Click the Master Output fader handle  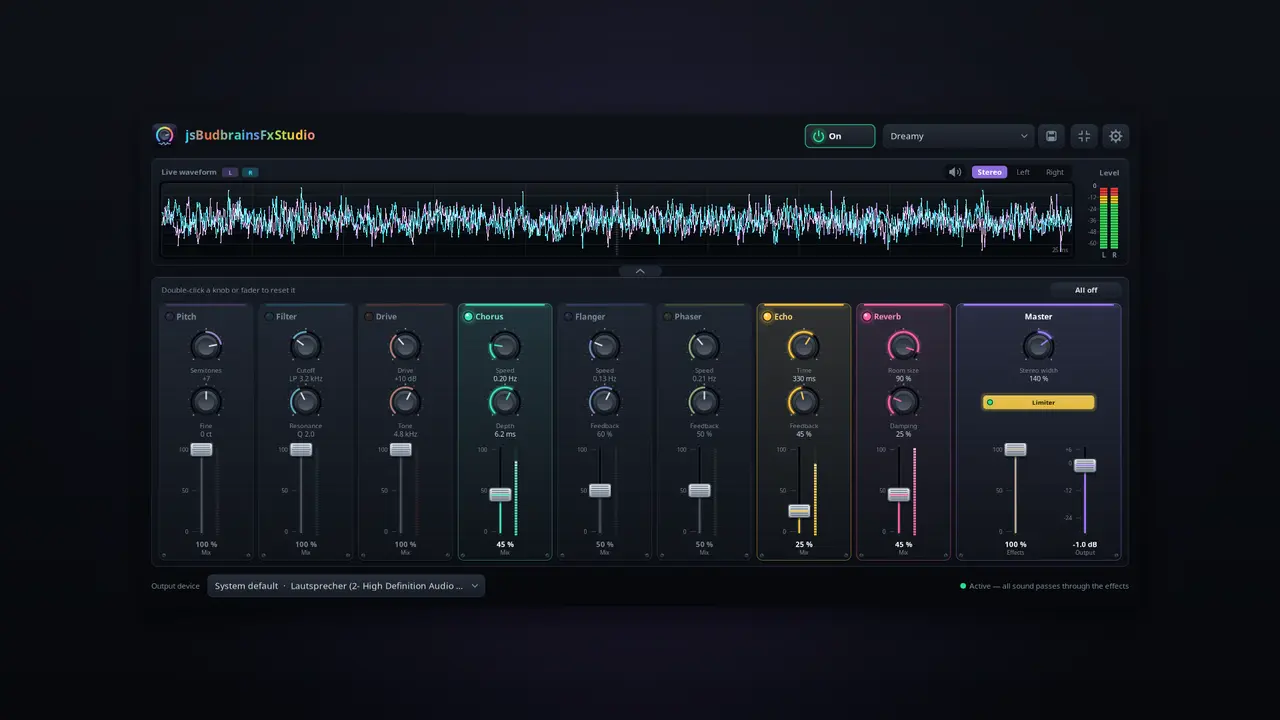pos(1085,465)
